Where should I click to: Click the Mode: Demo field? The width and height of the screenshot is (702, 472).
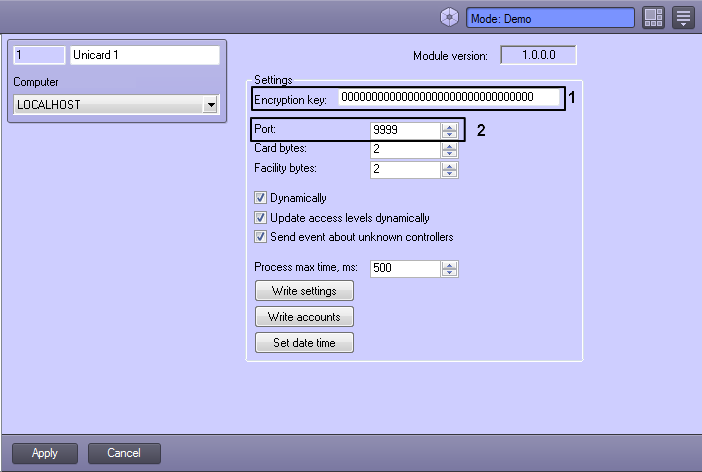(x=550, y=18)
